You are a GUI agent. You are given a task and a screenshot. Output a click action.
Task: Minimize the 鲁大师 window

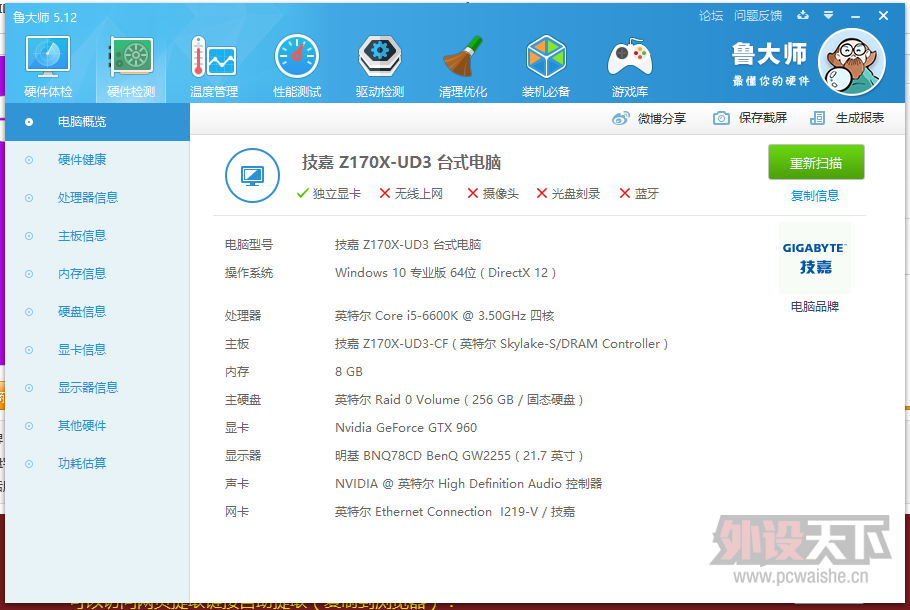855,16
